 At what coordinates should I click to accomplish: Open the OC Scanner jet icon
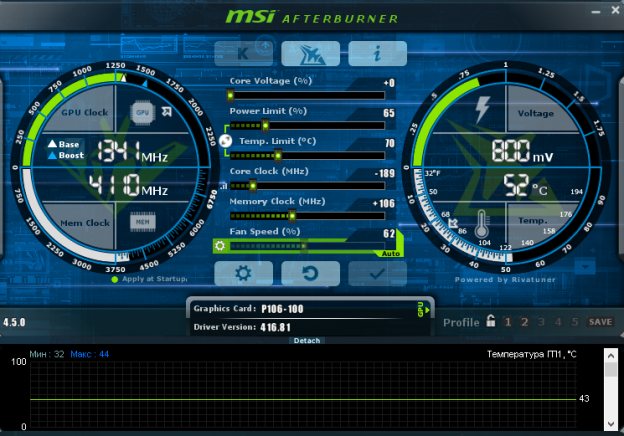pos(311,54)
